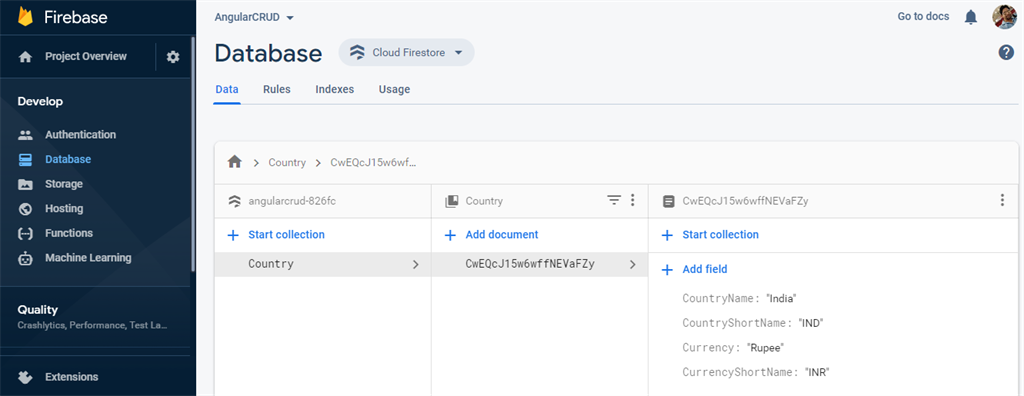Expand the AngularCRUD project dropdown
The width and height of the screenshot is (1024, 396).
click(290, 18)
